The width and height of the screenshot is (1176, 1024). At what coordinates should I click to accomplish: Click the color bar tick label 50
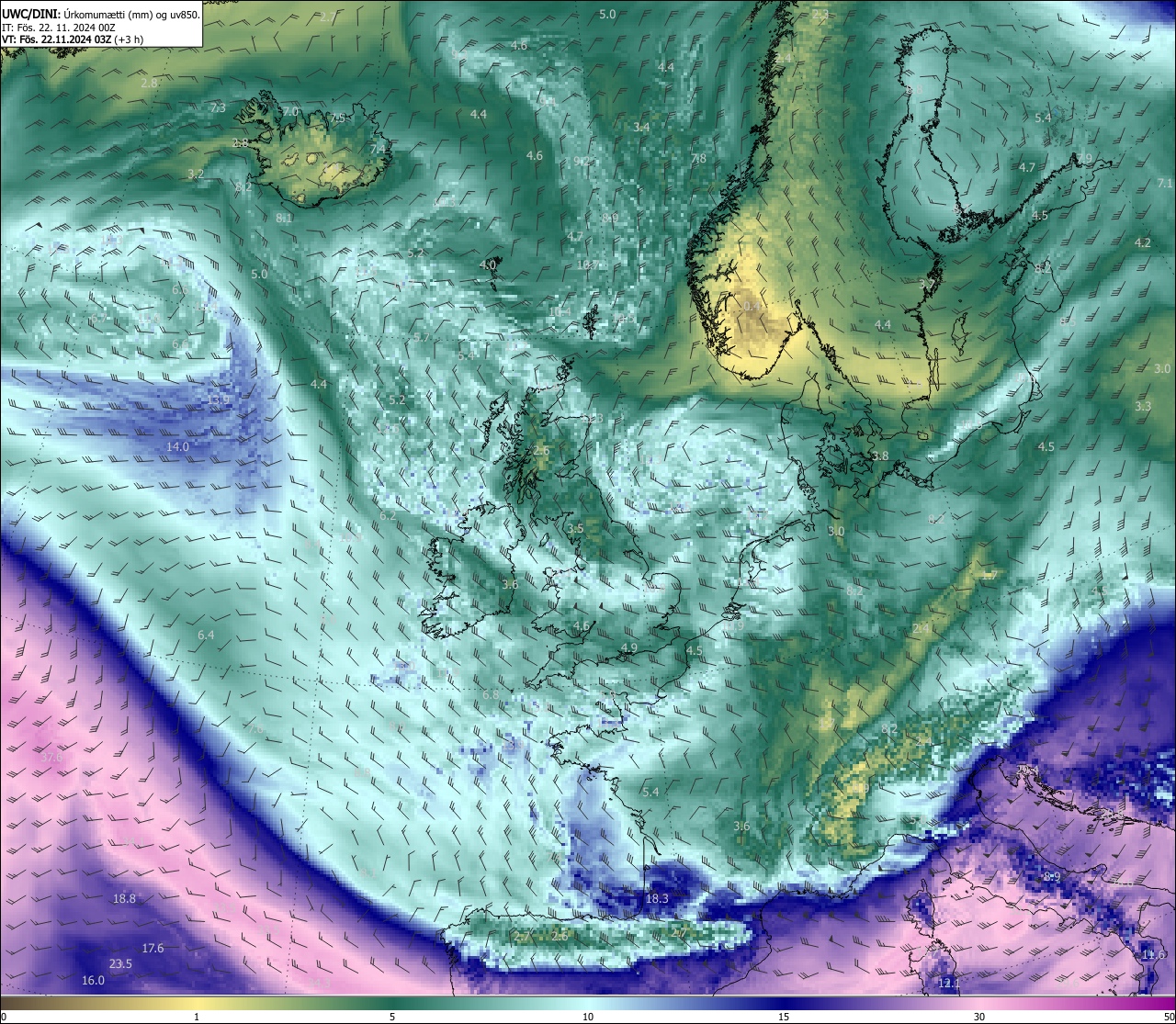coord(1169,1017)
